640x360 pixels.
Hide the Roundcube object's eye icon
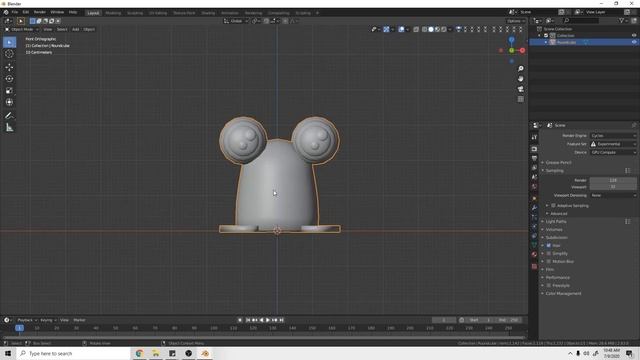tap(634, 42)
